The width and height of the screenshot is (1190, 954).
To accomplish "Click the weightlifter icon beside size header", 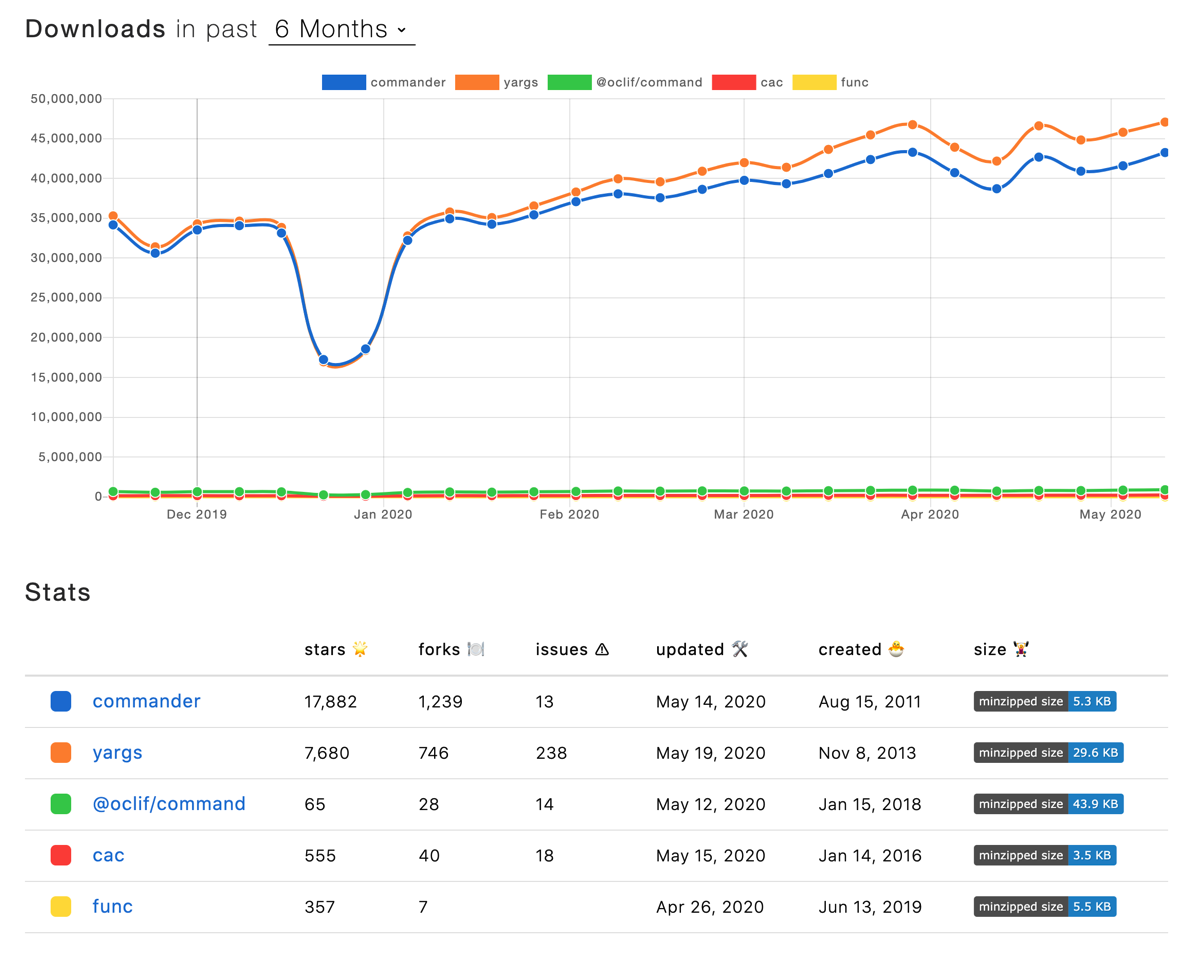I will (x=1021, y=649).
